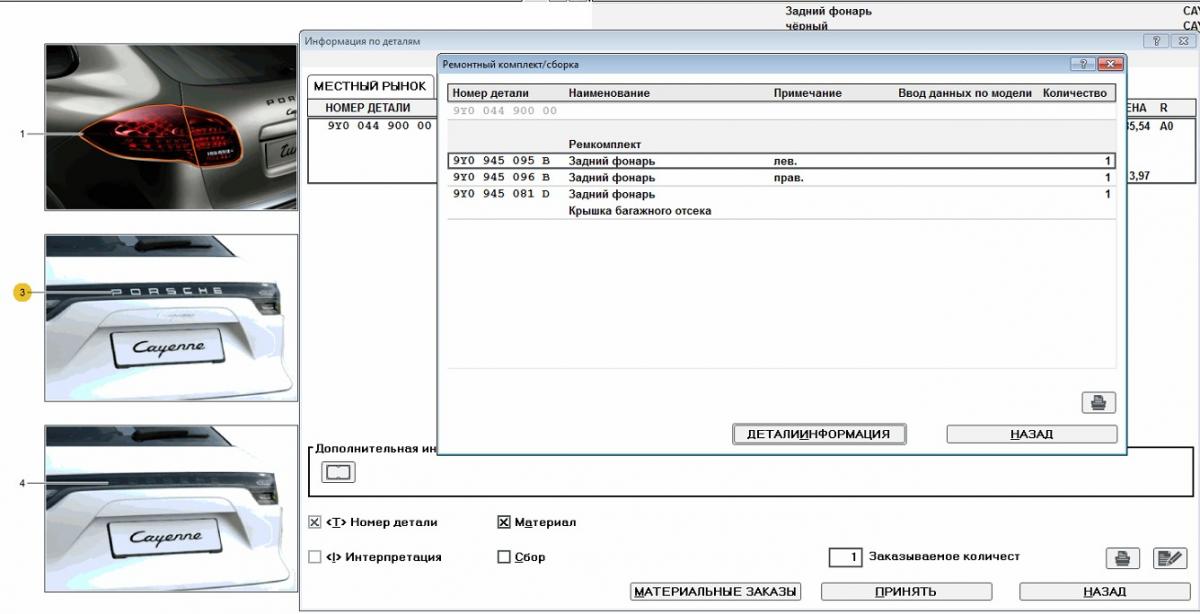The width and height of the screenshot is (1200, 614).
Task: Open МАТЕРИАЛЬНЫЕ ЗАКАЗЫ
Action: [x=715, y=591]
